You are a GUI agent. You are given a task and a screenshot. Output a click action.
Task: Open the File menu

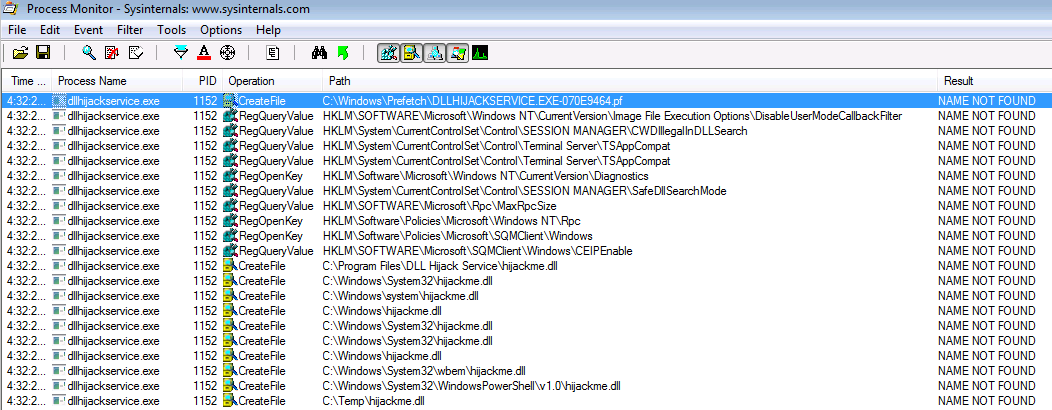[x=17, y=30]
